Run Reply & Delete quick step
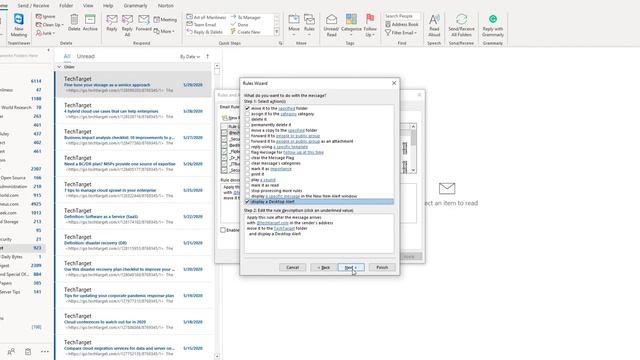 [205, 32]
